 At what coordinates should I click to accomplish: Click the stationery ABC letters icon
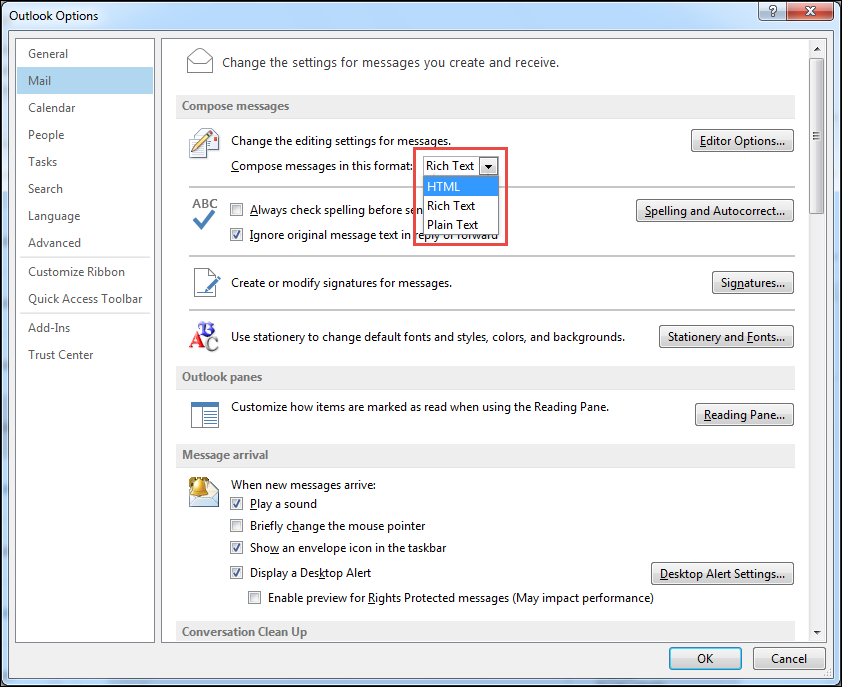click(204, 336)
